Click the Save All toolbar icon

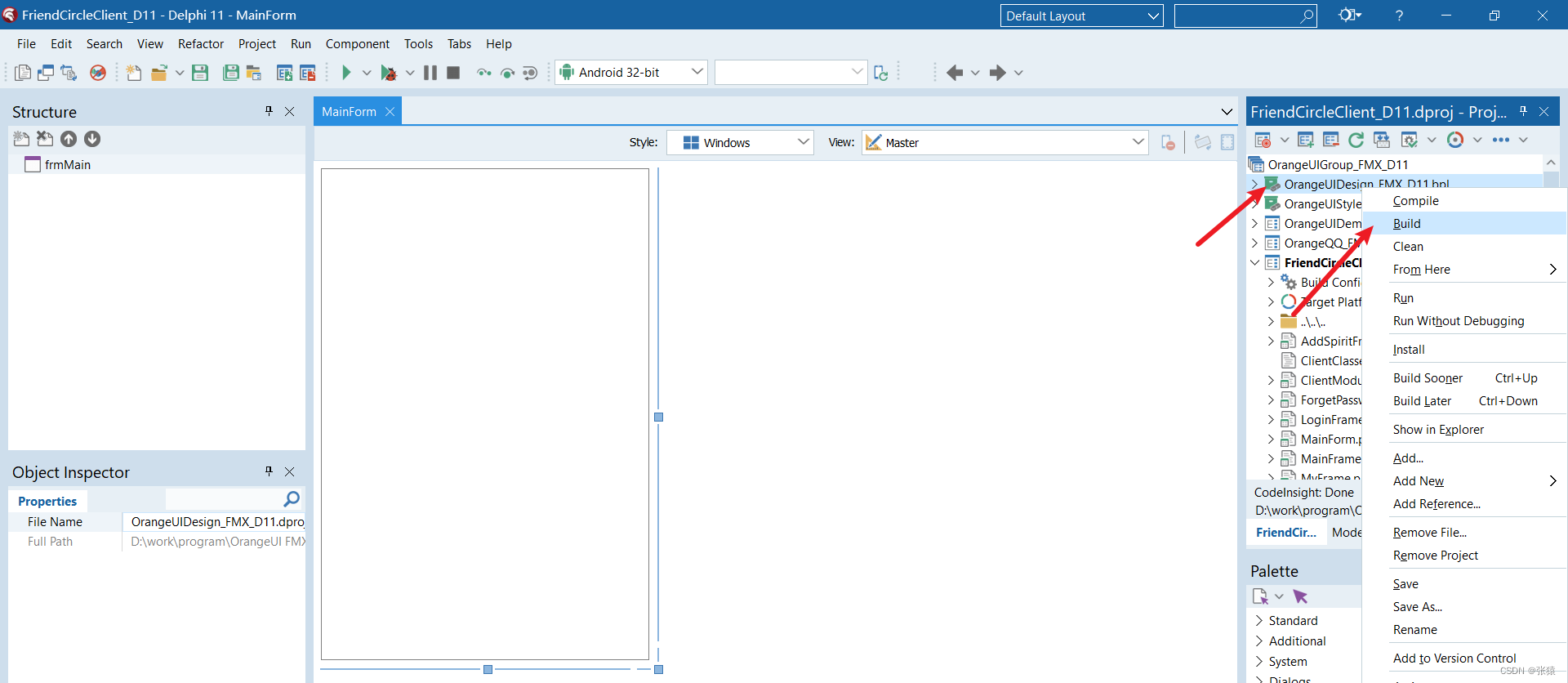pos(231,73)
